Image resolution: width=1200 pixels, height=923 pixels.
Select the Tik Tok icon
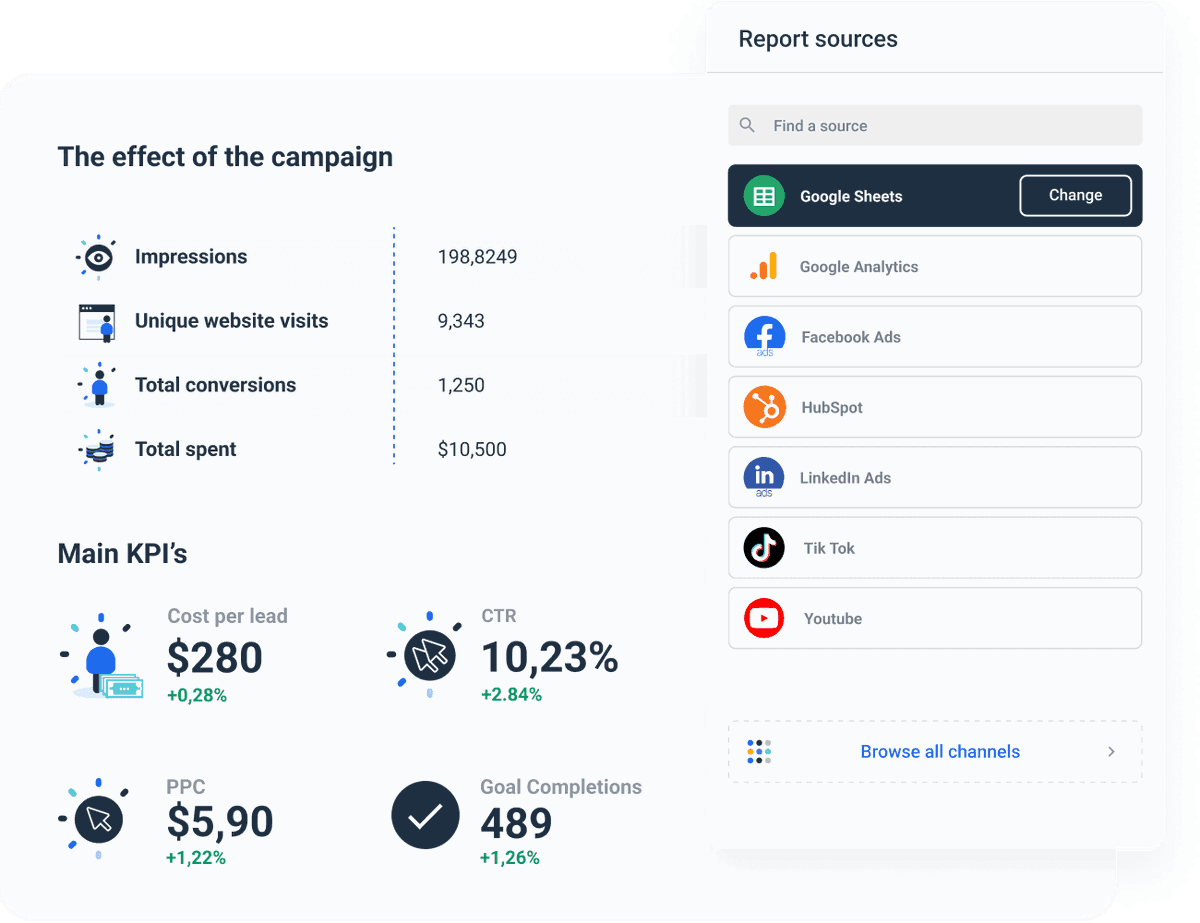point(764,547)
